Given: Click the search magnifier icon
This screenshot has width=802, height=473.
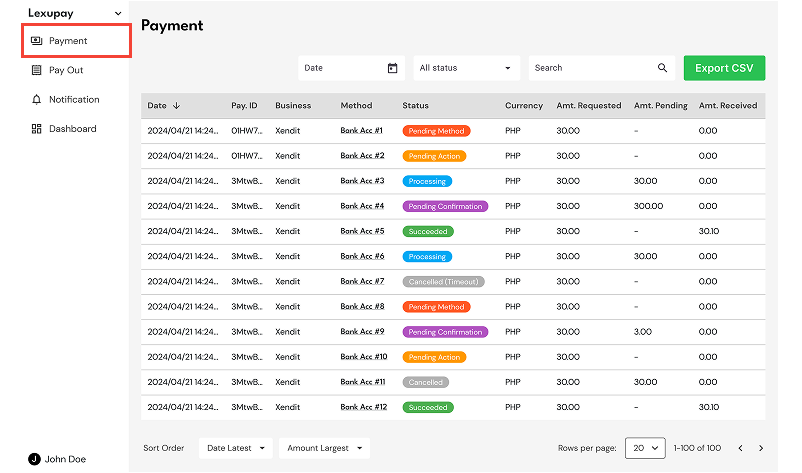Looking at the screenshot, I should (x=662, y=67).
